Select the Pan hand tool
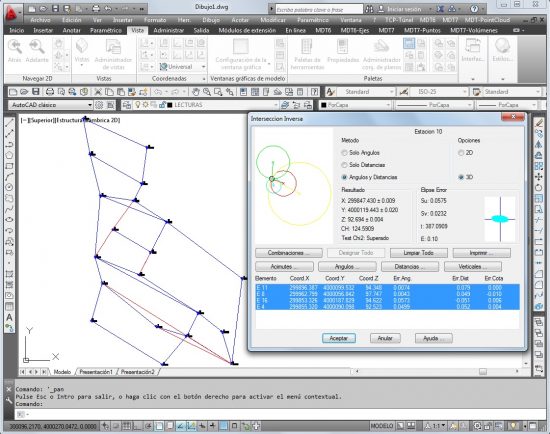 196,92
